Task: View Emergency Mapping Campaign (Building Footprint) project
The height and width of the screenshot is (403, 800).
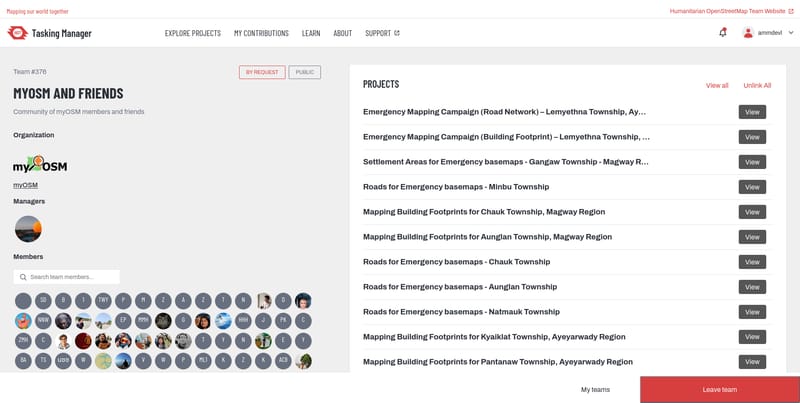Action: coord(752,137)
